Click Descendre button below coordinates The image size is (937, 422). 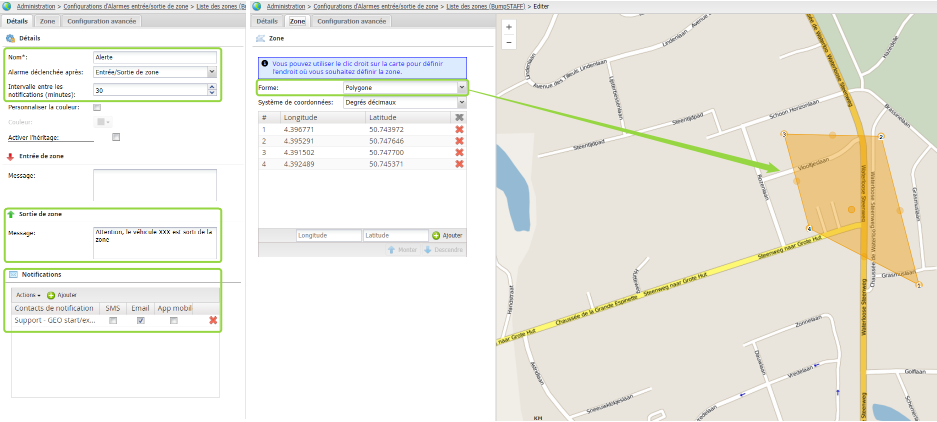point(444,250)
